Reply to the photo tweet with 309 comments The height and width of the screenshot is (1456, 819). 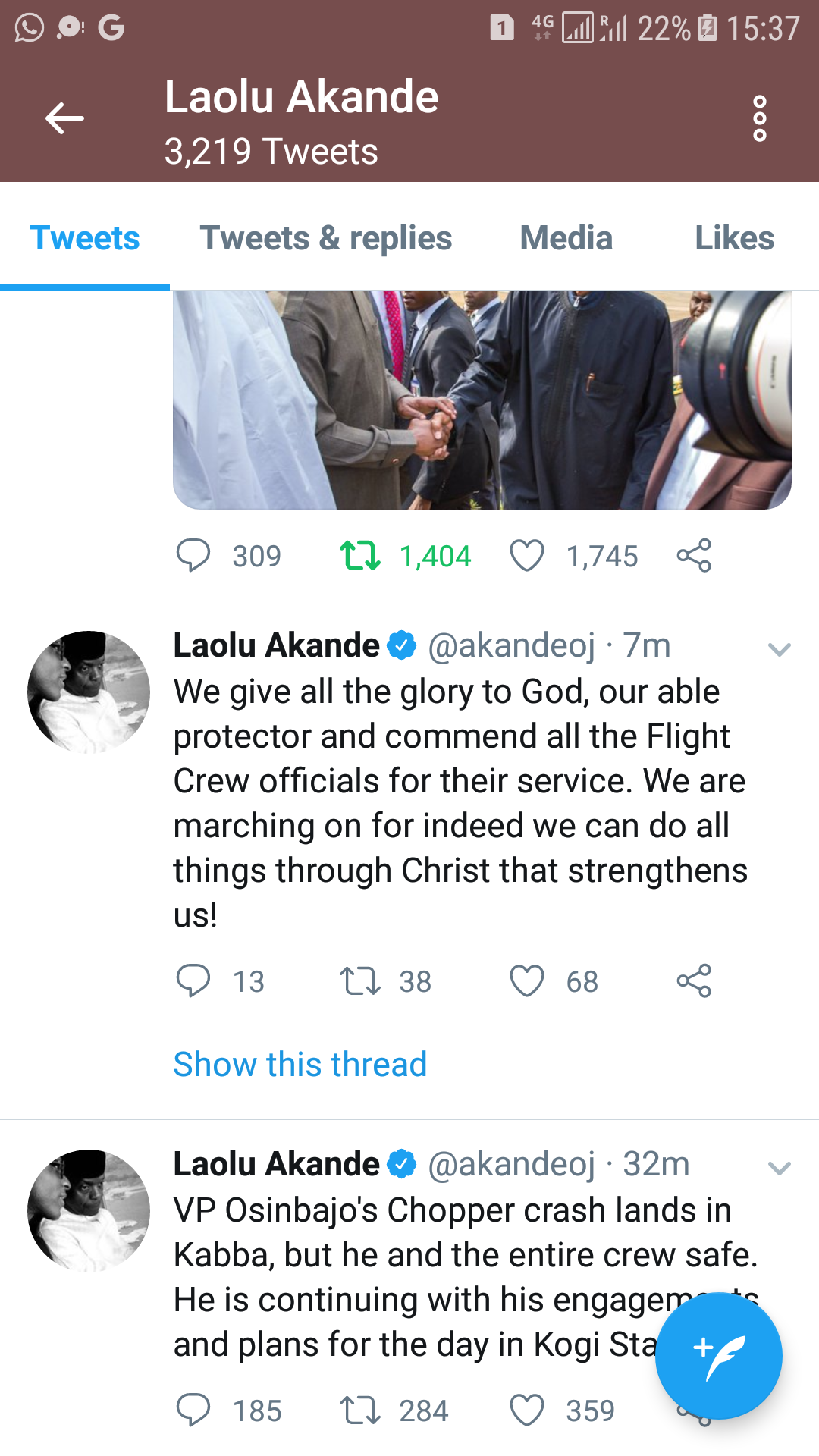pyautogui.click(x=193, y=555)
